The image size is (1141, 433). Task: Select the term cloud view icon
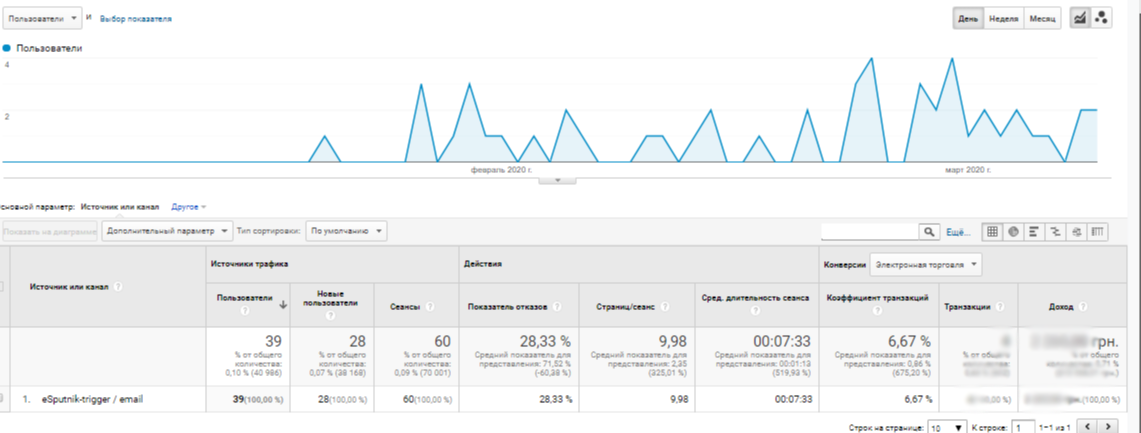1076,231
